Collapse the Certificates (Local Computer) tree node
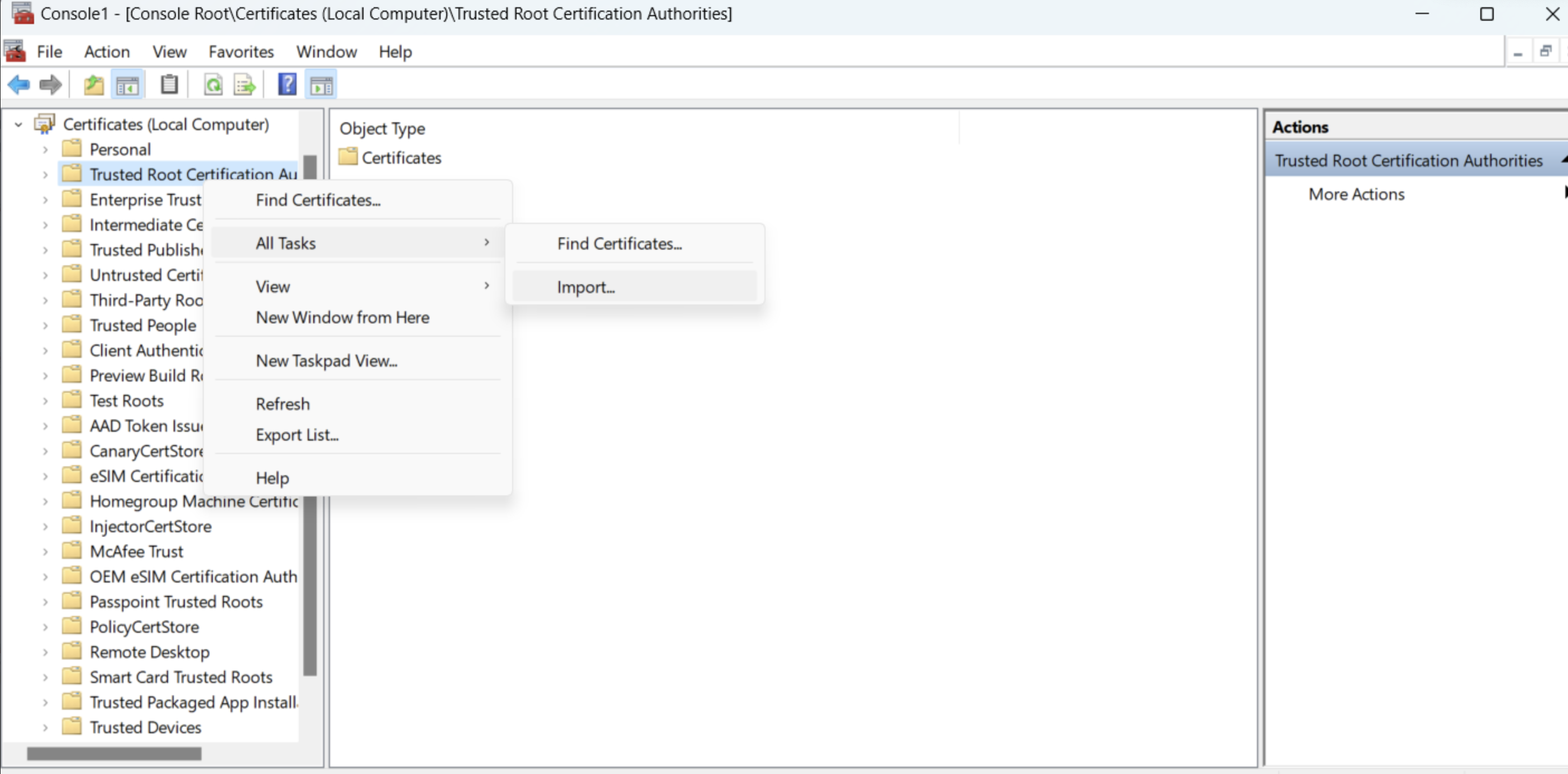The height and width of the screenshot is (774, 1568). [x=19, y=125]
